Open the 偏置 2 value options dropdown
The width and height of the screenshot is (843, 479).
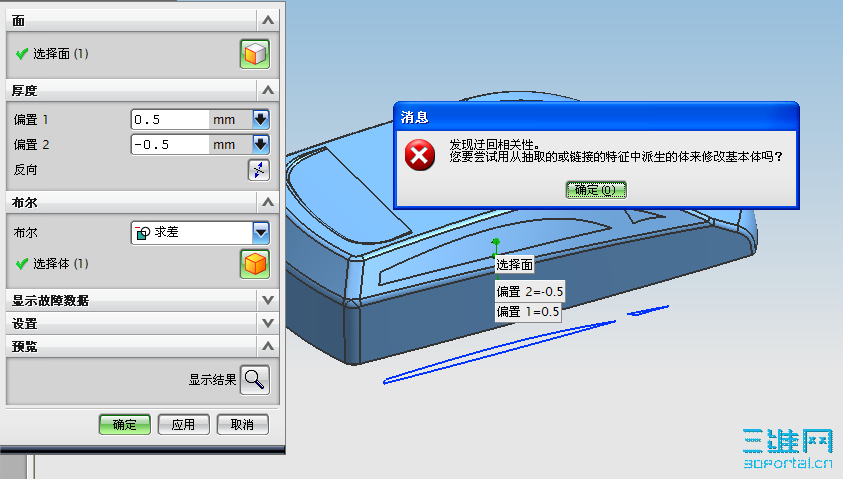[261, 144]
